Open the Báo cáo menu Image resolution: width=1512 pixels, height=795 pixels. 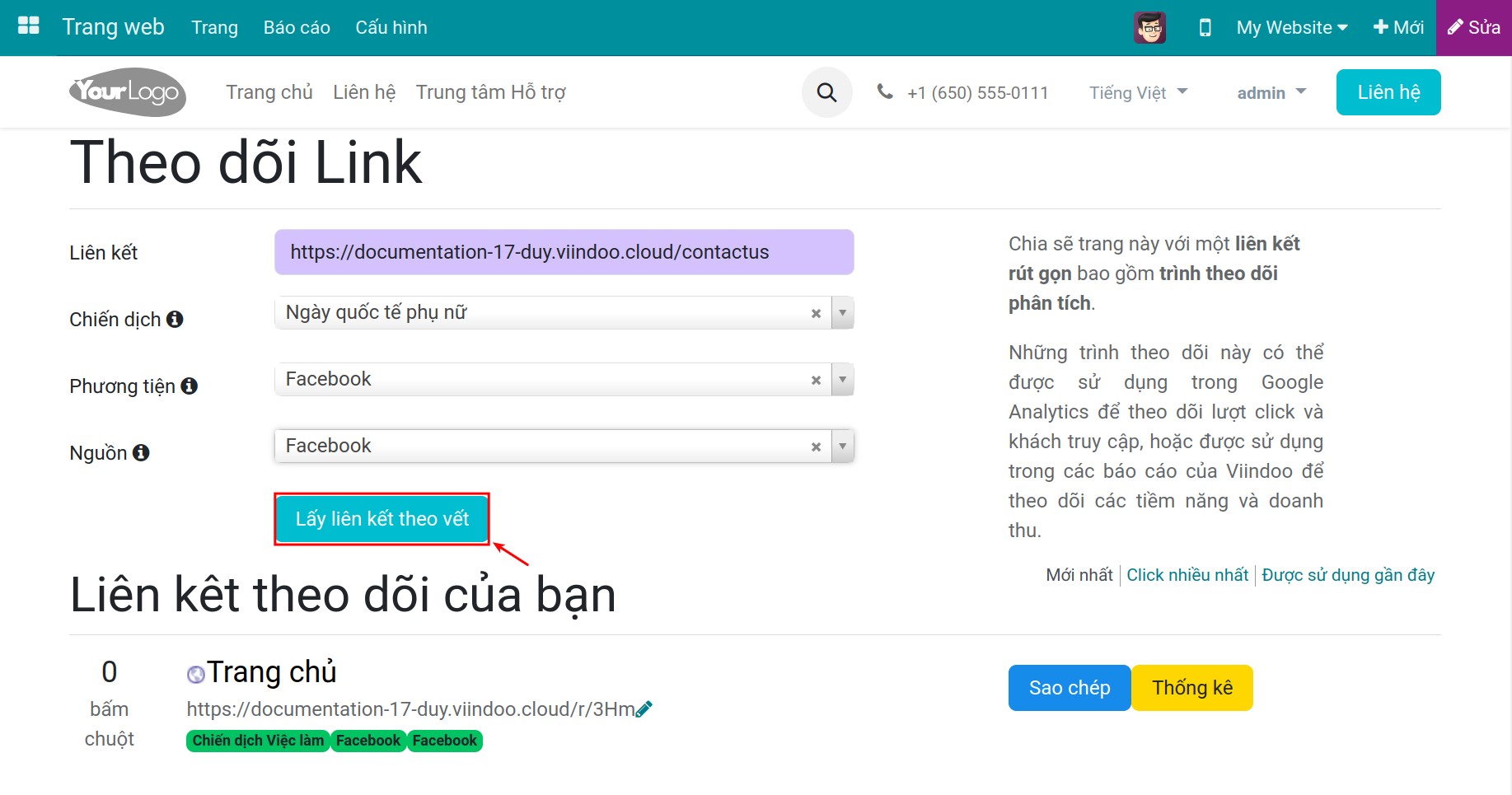[x=297, y=27]
